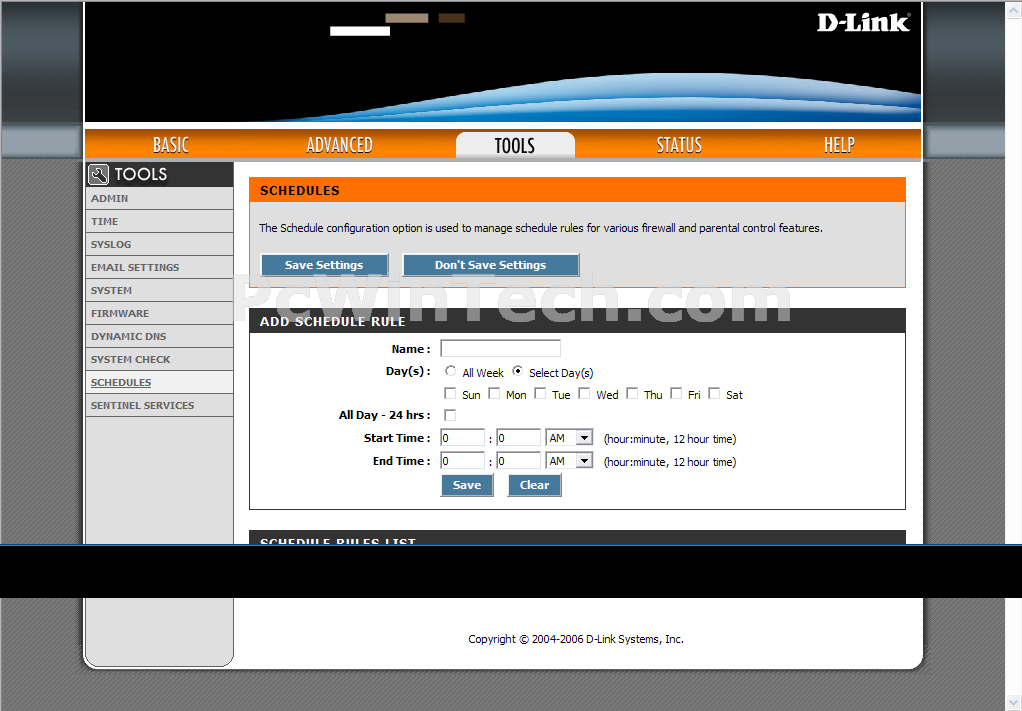Click the scrollbar up arrow

[x=1014, y=10]
